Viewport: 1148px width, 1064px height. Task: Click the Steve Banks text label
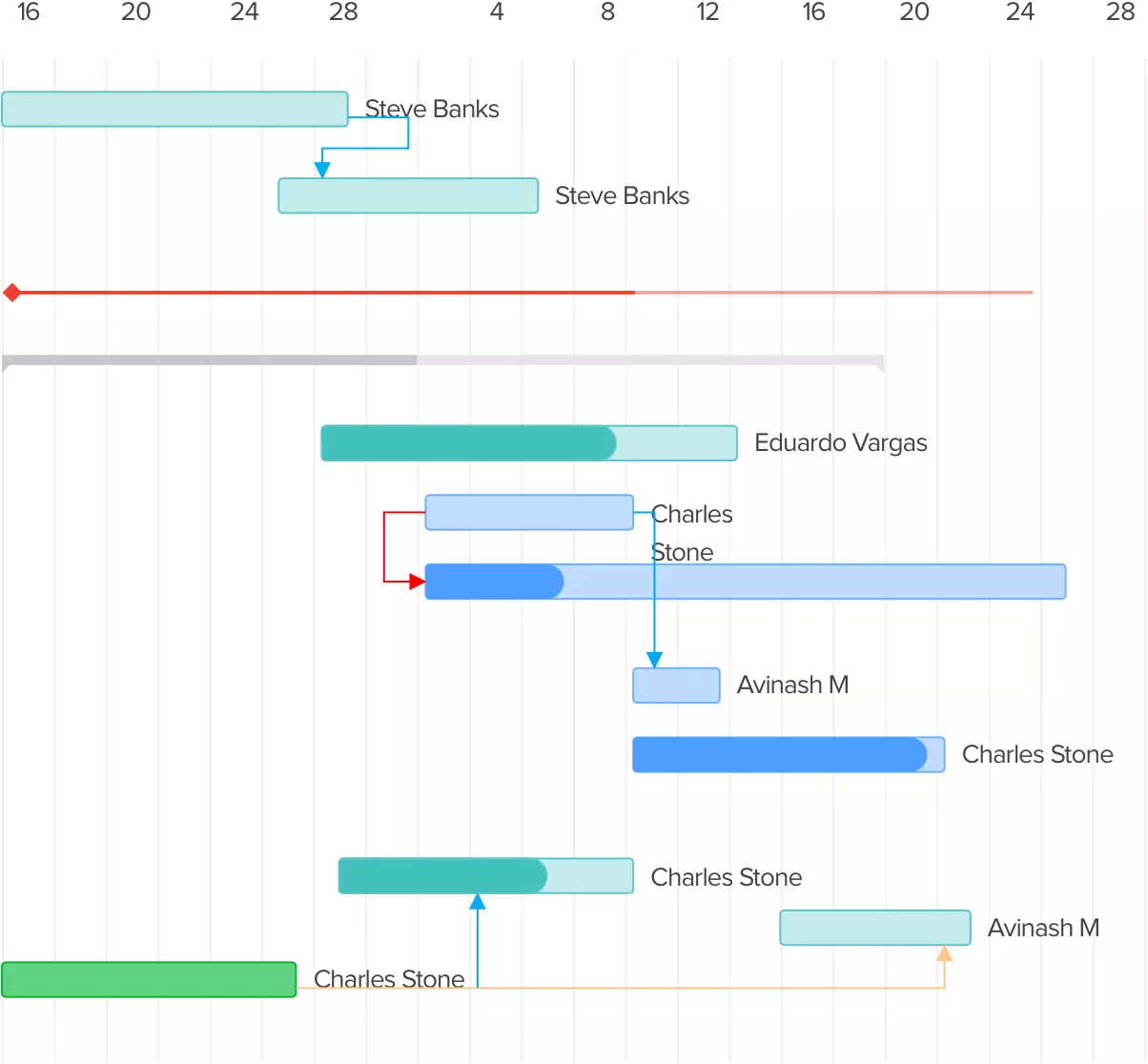tap(432, 109)
